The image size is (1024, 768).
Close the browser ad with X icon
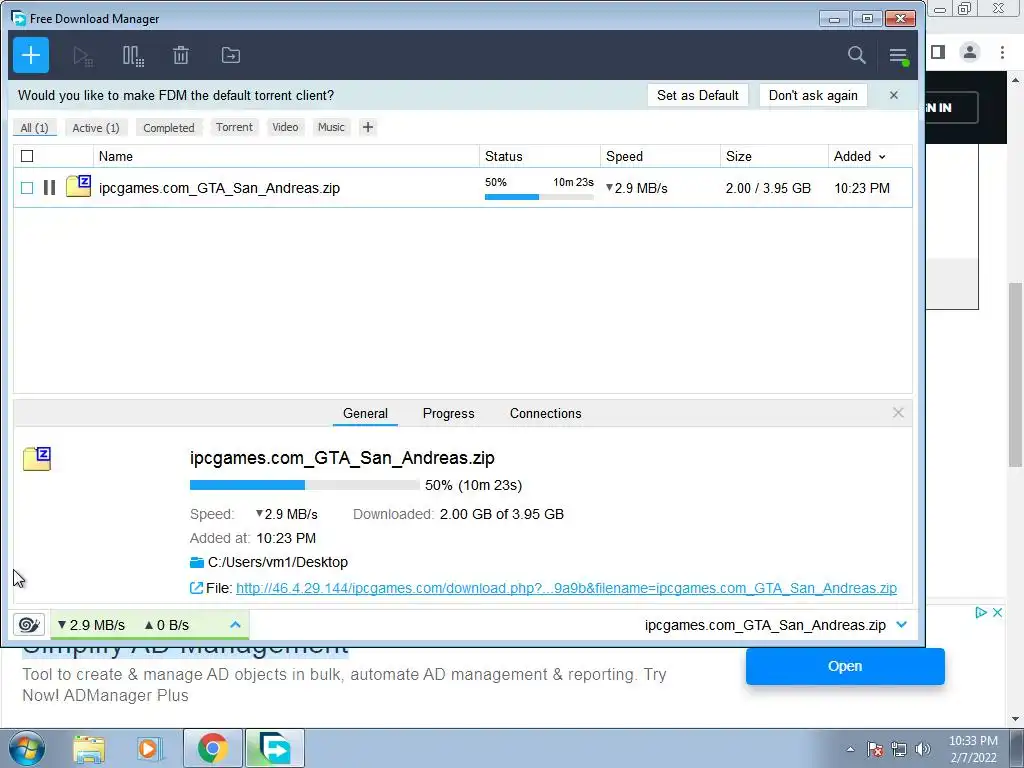[997, 613]
